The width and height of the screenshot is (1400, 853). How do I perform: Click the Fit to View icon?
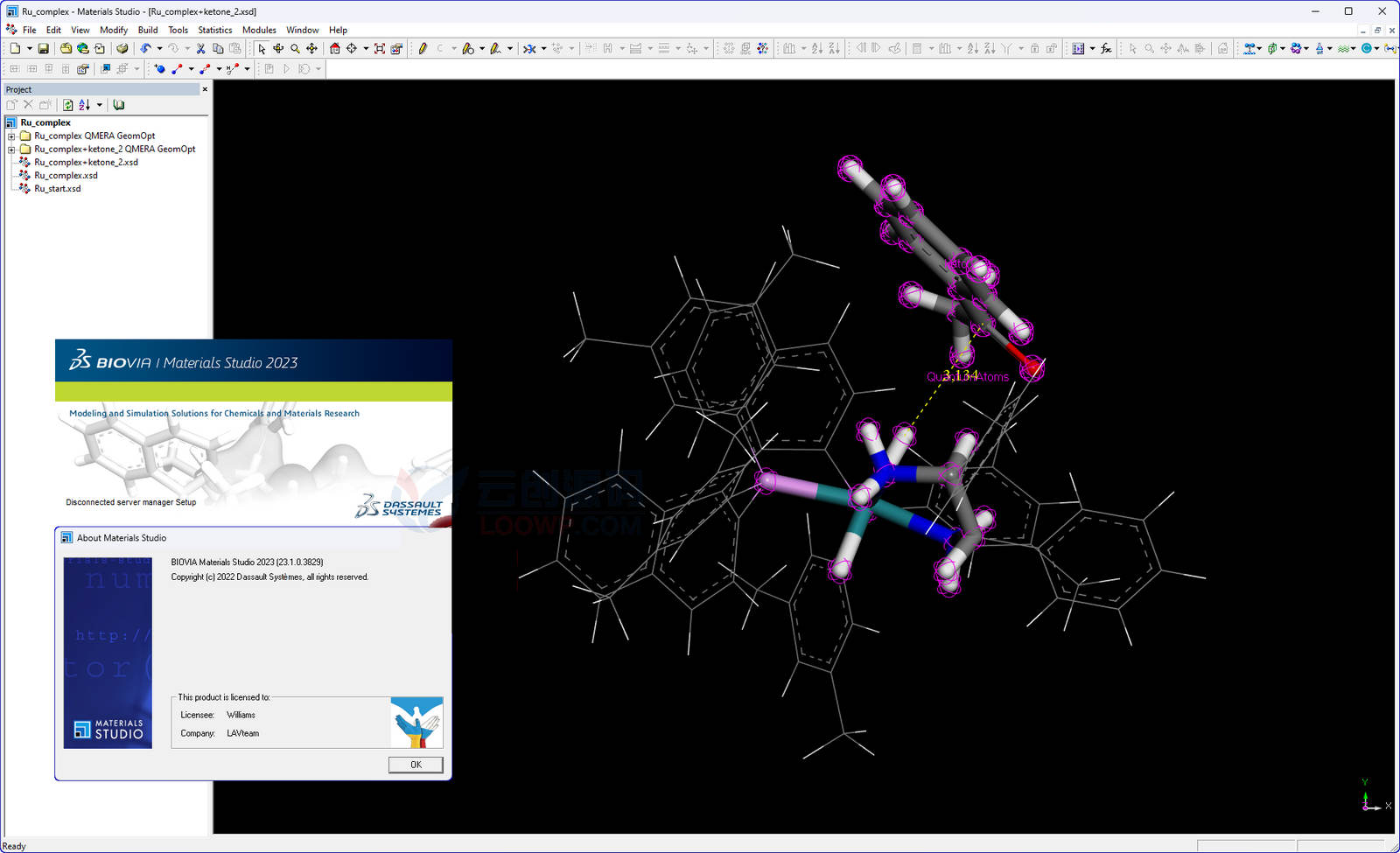(x=380, y=49)
